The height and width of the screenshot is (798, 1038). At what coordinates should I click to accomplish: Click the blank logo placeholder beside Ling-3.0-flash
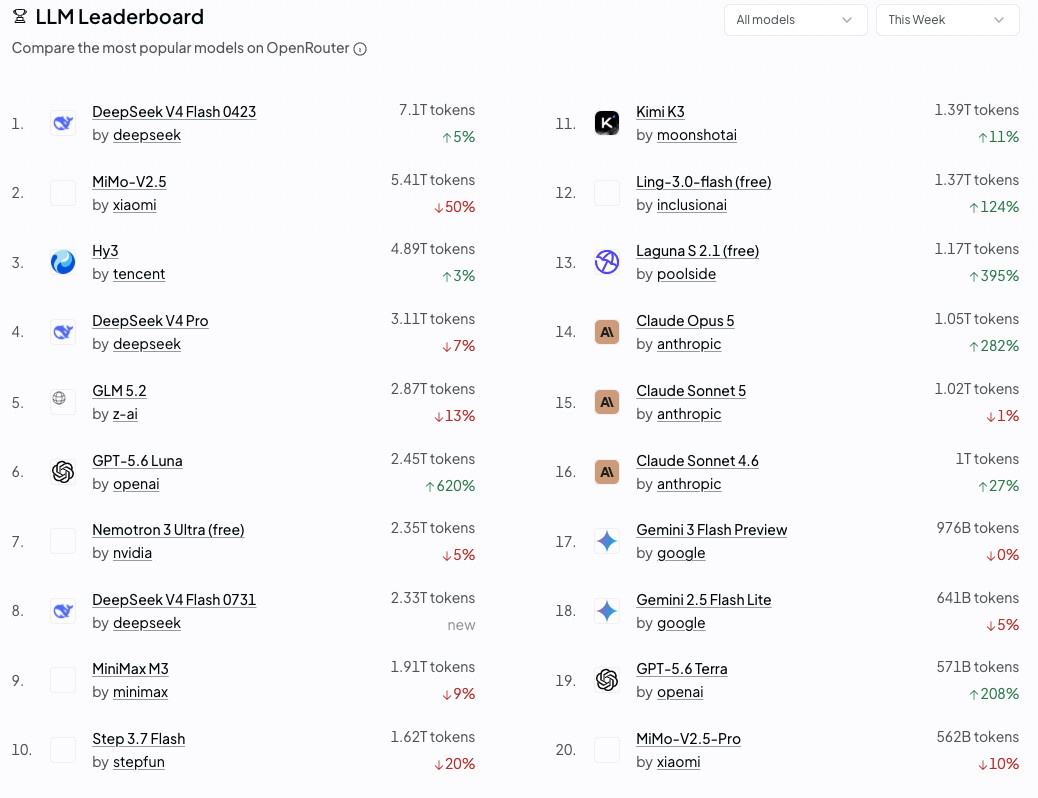pyautogui.click(x=607, y=193)
